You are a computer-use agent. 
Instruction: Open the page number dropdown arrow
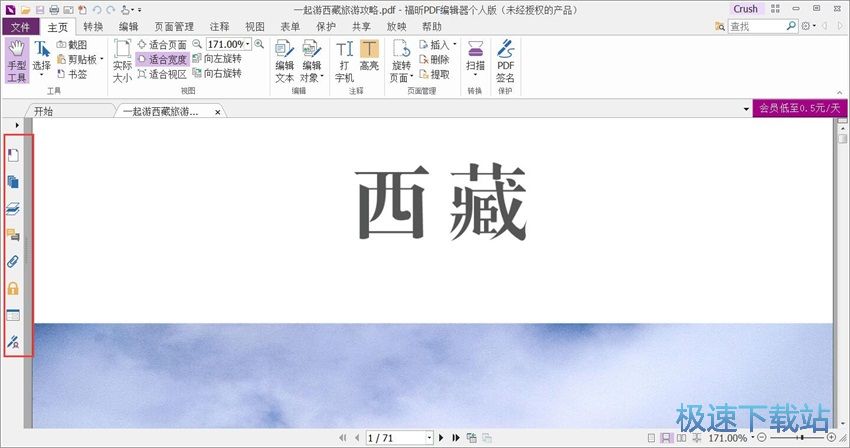429,438
